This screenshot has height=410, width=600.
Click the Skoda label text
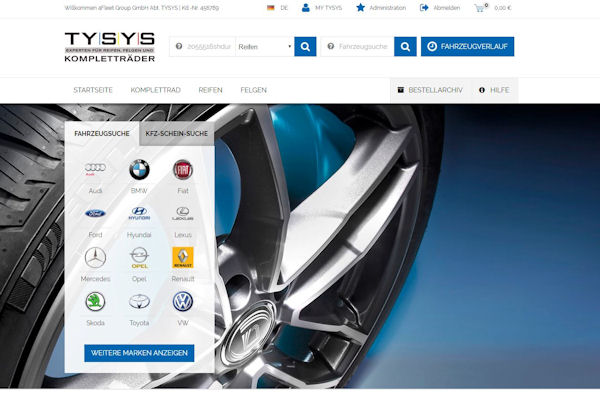(x=95, y=323)
